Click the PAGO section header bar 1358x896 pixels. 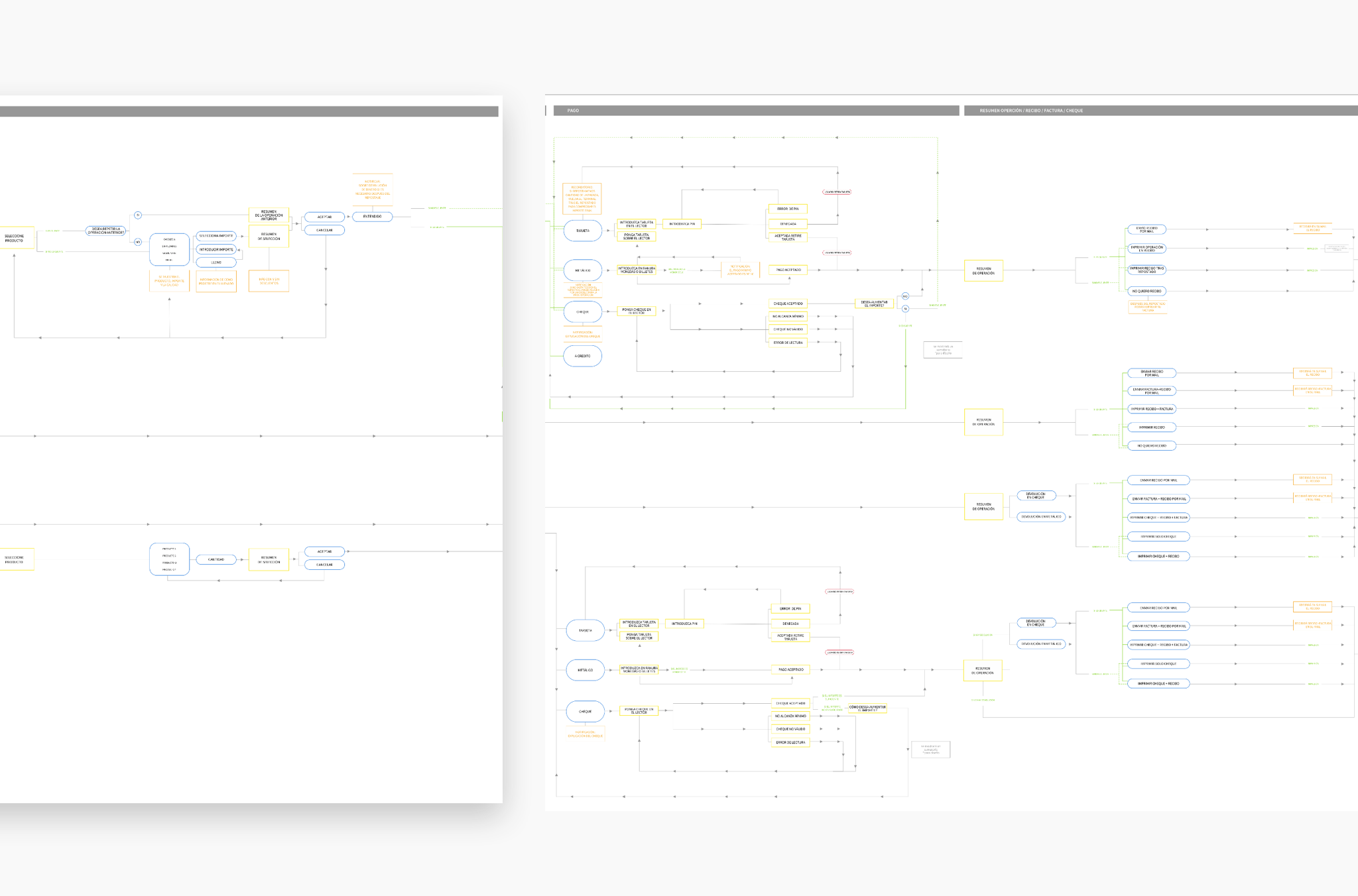[756, 111]
